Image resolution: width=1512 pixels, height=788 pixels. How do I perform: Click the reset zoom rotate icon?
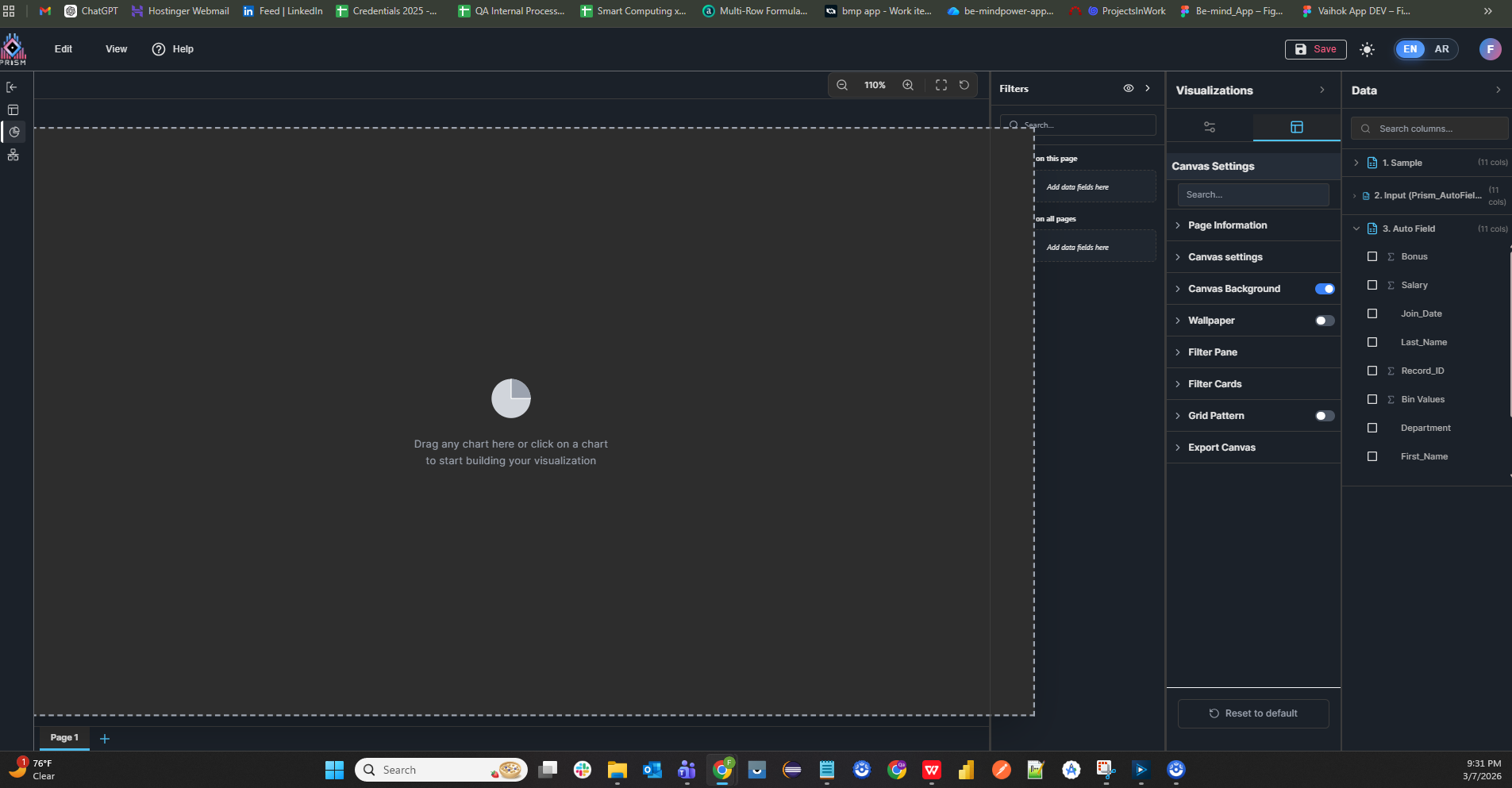(x=964, y=85)
